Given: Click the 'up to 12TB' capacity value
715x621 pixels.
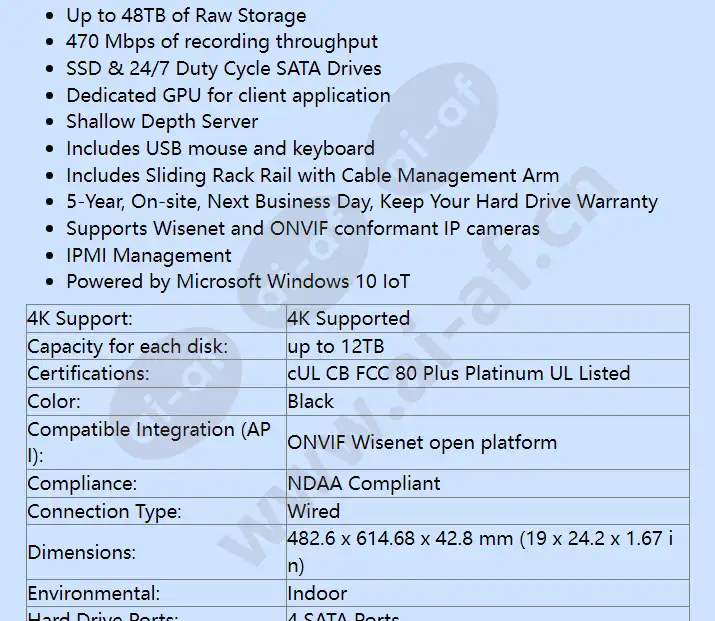Looking at the screenshot, I should (x=336, y=347).
